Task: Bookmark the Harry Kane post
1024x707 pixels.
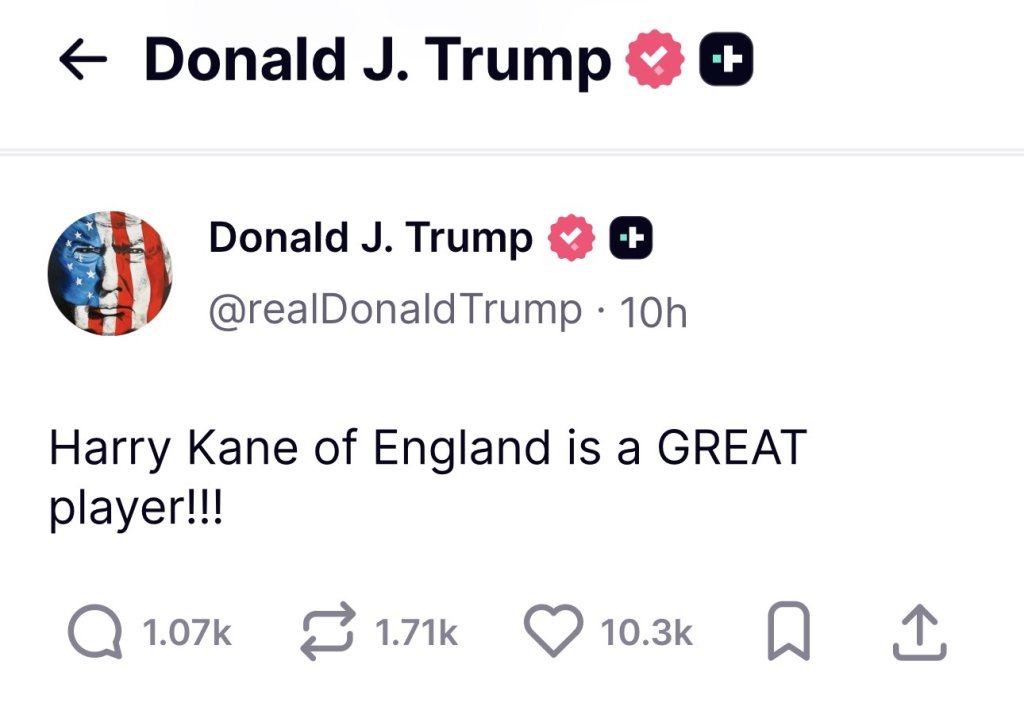Action: [788, 631]
